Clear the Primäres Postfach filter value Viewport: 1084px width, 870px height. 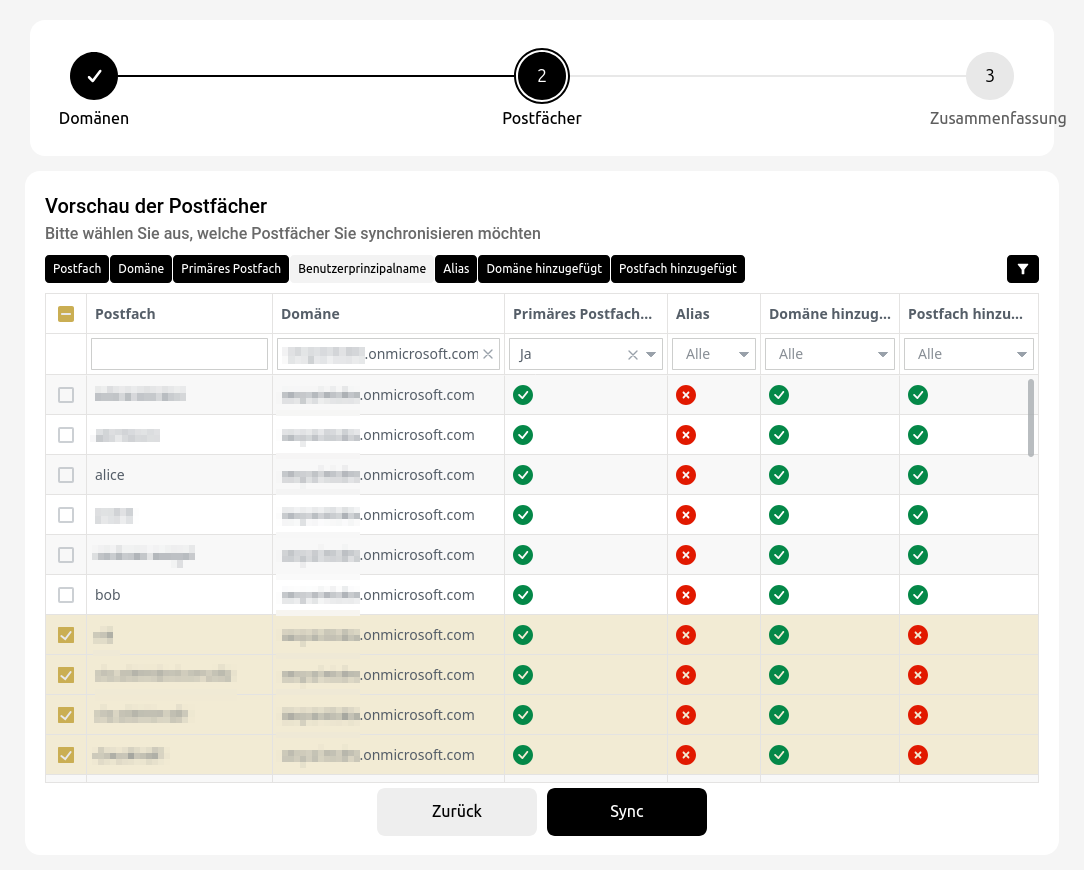point(632,354)
